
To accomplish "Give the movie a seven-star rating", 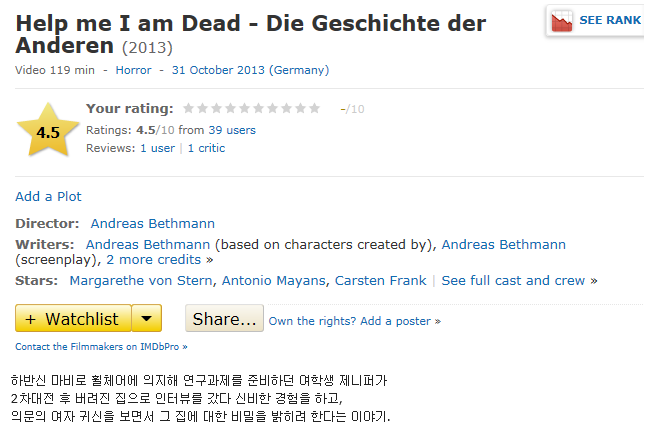I will 273,108.
